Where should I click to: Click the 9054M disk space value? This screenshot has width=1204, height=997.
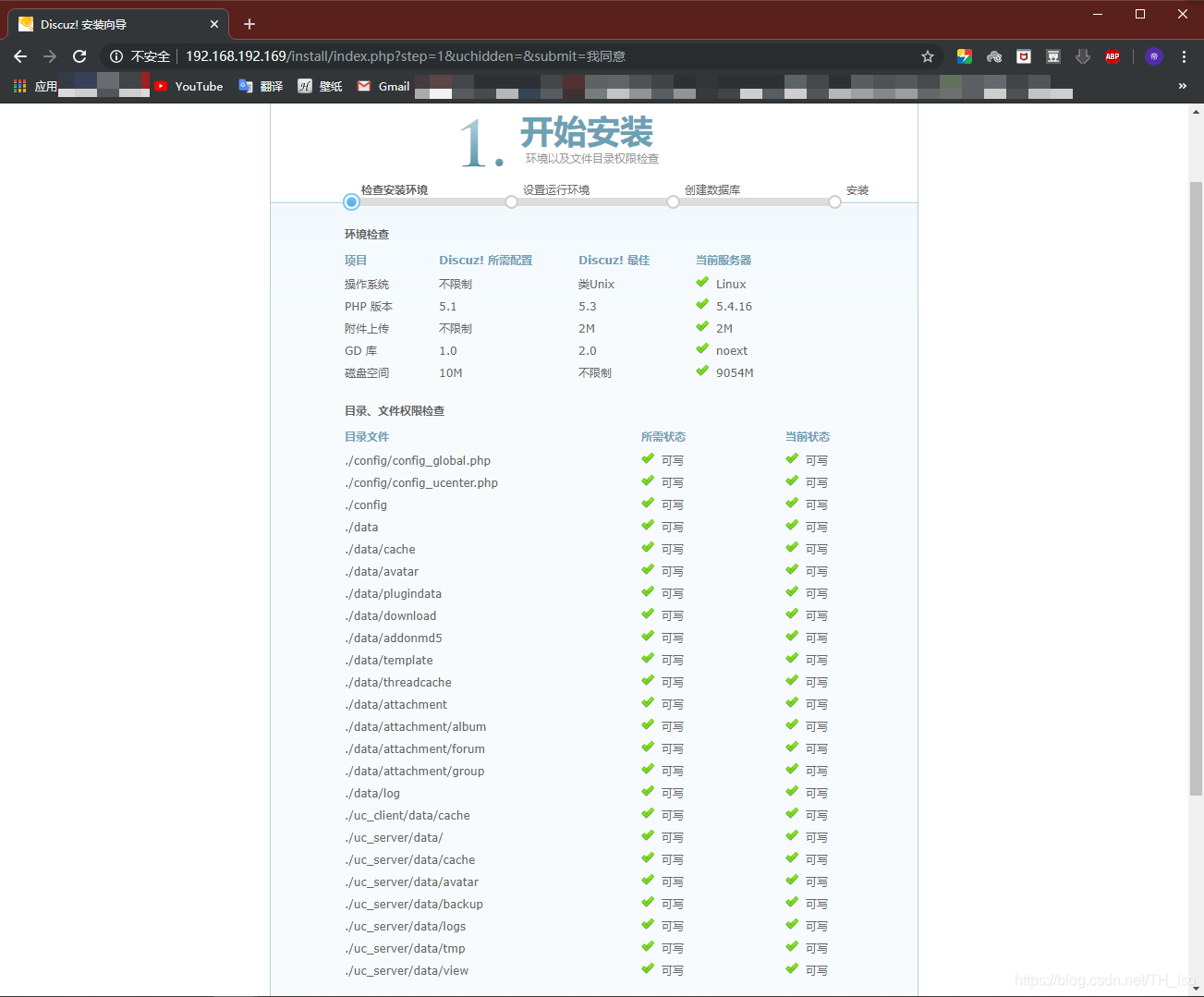(x=735, y=373)
